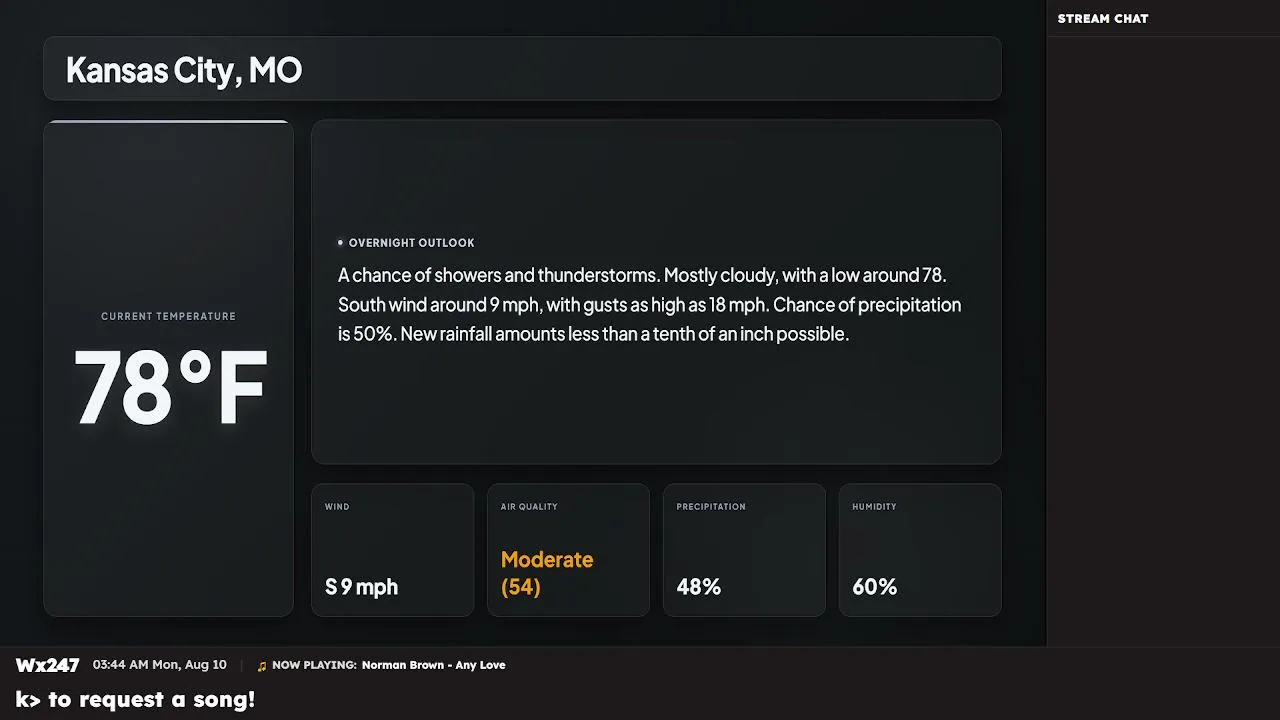The width and height of the screenshot is (1280, 720).
Task: Select the Kansas City, MO location header
Action: pyautogui.click(x=522, y=69)
